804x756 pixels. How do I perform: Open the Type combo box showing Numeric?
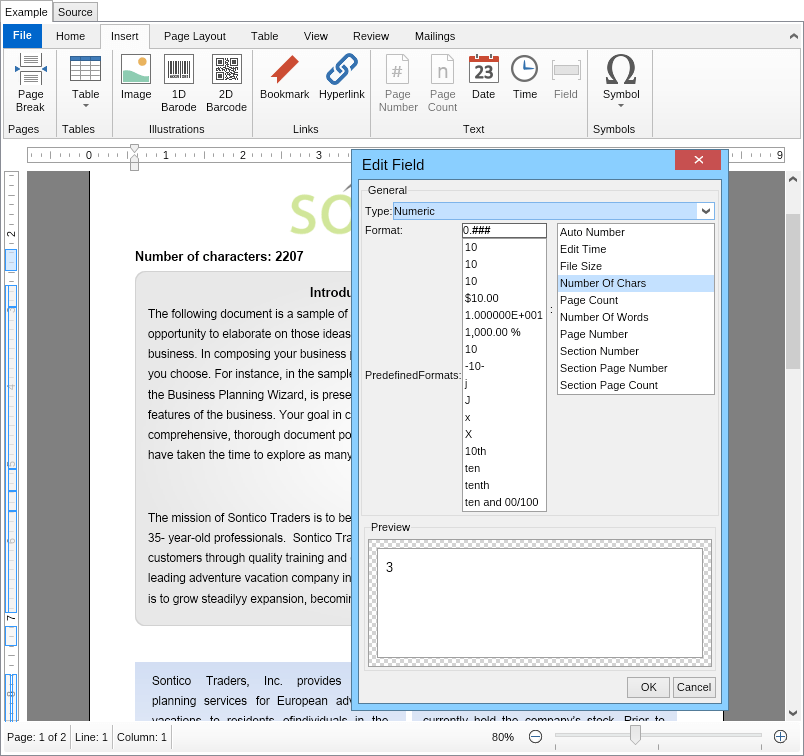(x=706, y=211)
